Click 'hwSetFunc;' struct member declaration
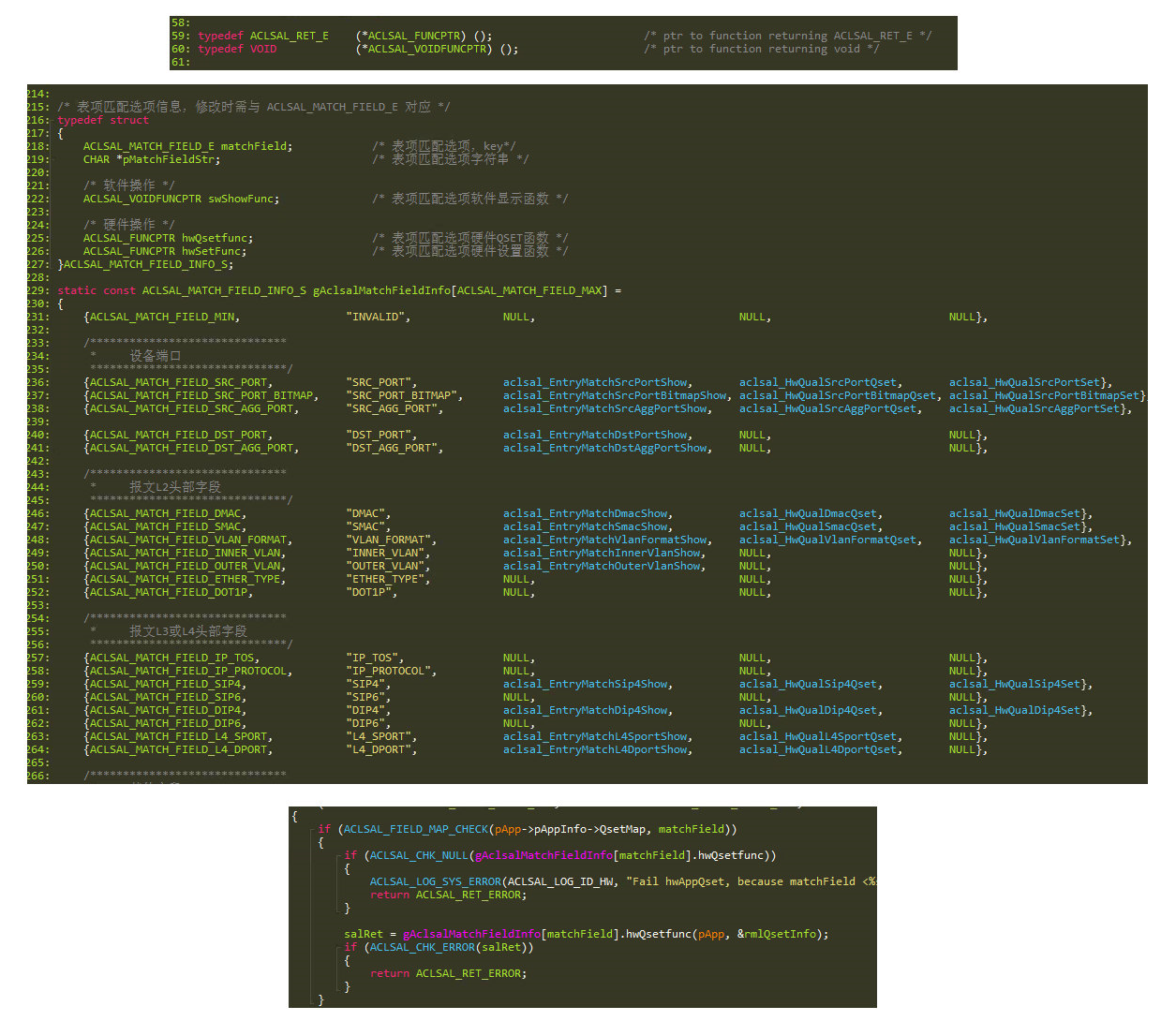Image resolution: width=1176 pixels, height=1021 pixels. [215, 251]
